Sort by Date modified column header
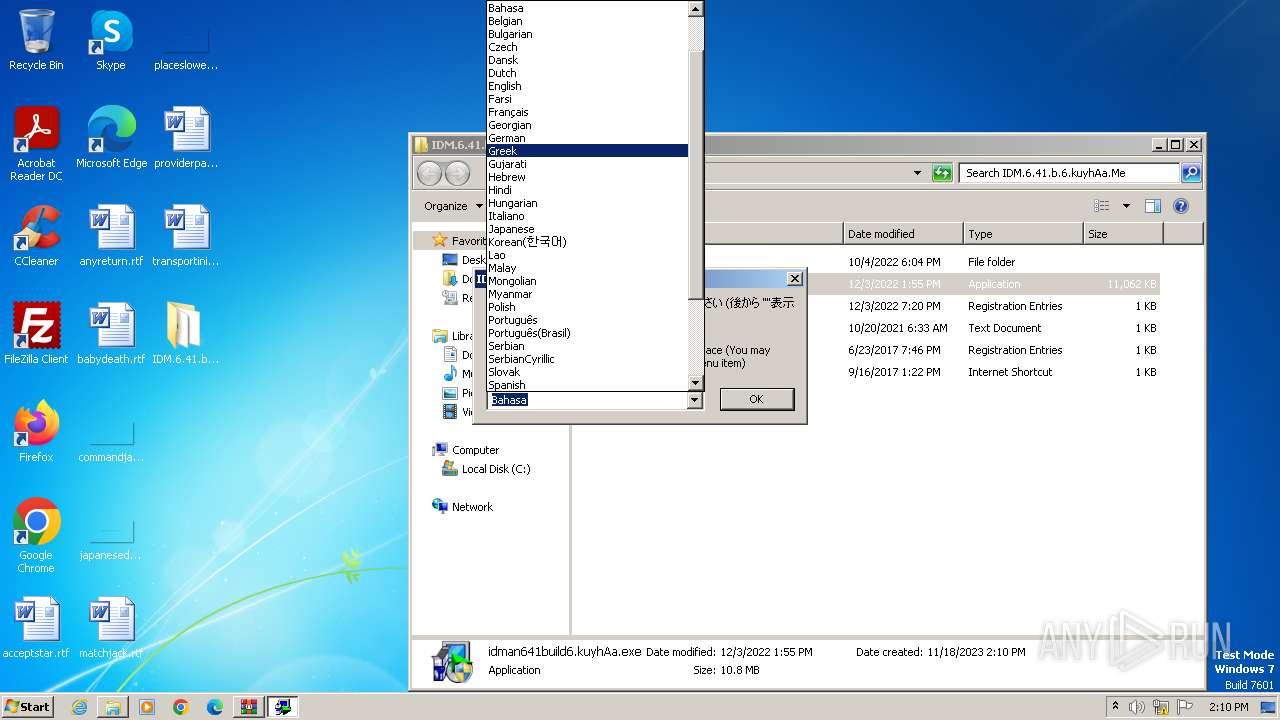 coord(903,234)
